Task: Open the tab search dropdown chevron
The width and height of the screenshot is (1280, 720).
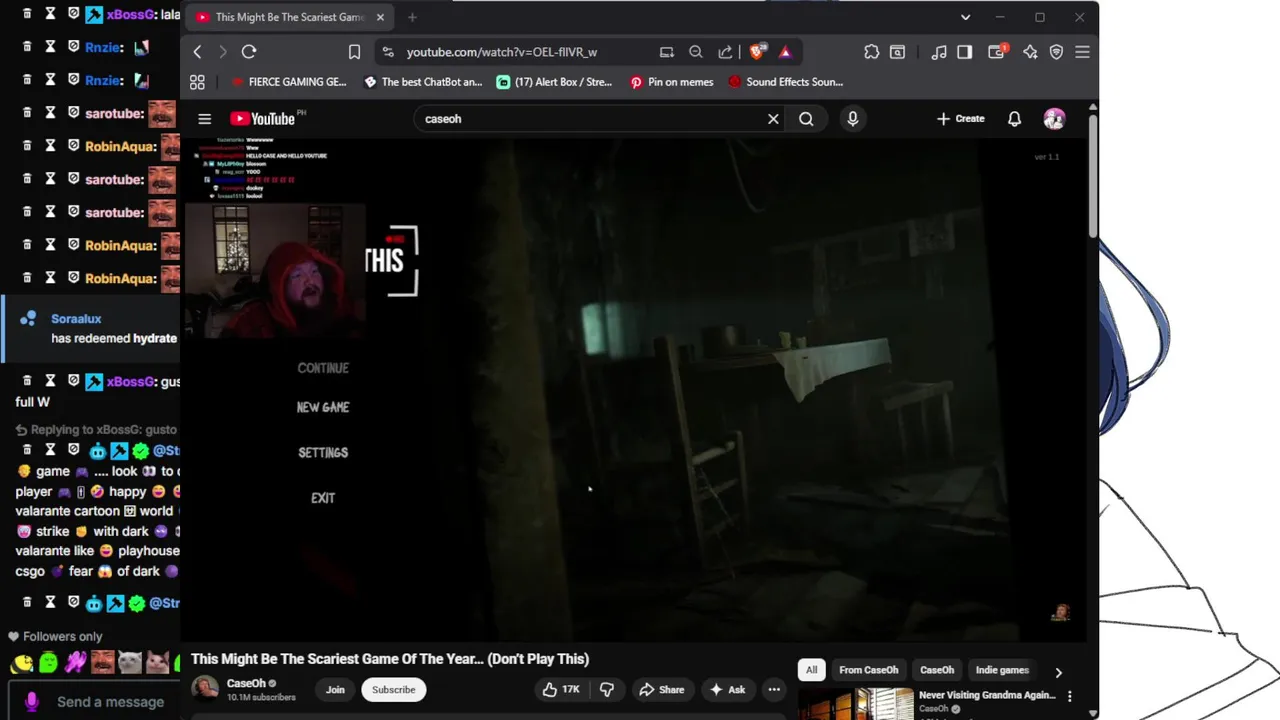Action: 965,17
